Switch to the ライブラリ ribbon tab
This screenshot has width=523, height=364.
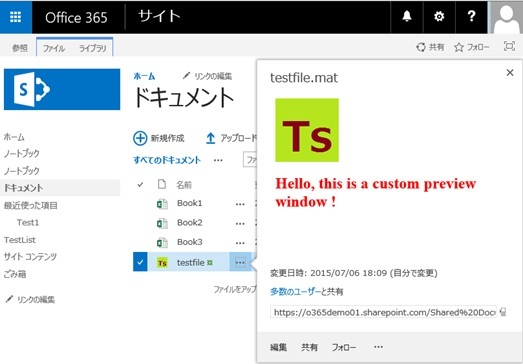tap(93, 48)
